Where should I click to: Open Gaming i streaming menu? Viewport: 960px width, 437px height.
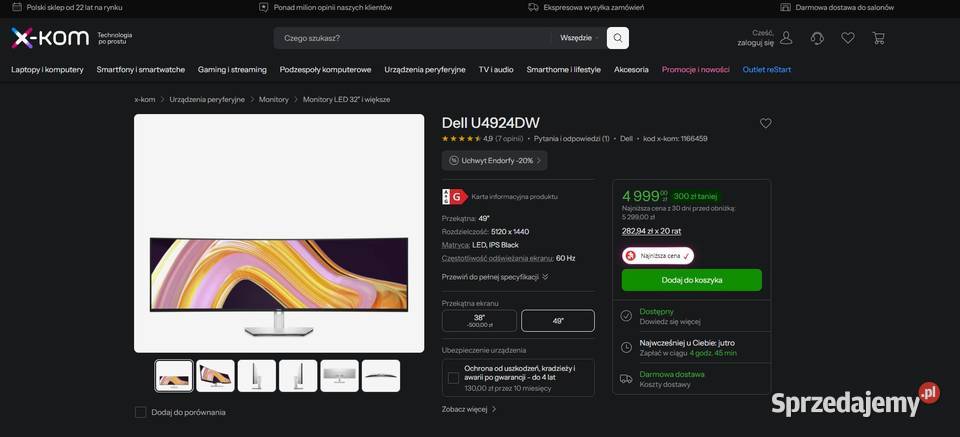pyautogui.click(x=232, y=70)
